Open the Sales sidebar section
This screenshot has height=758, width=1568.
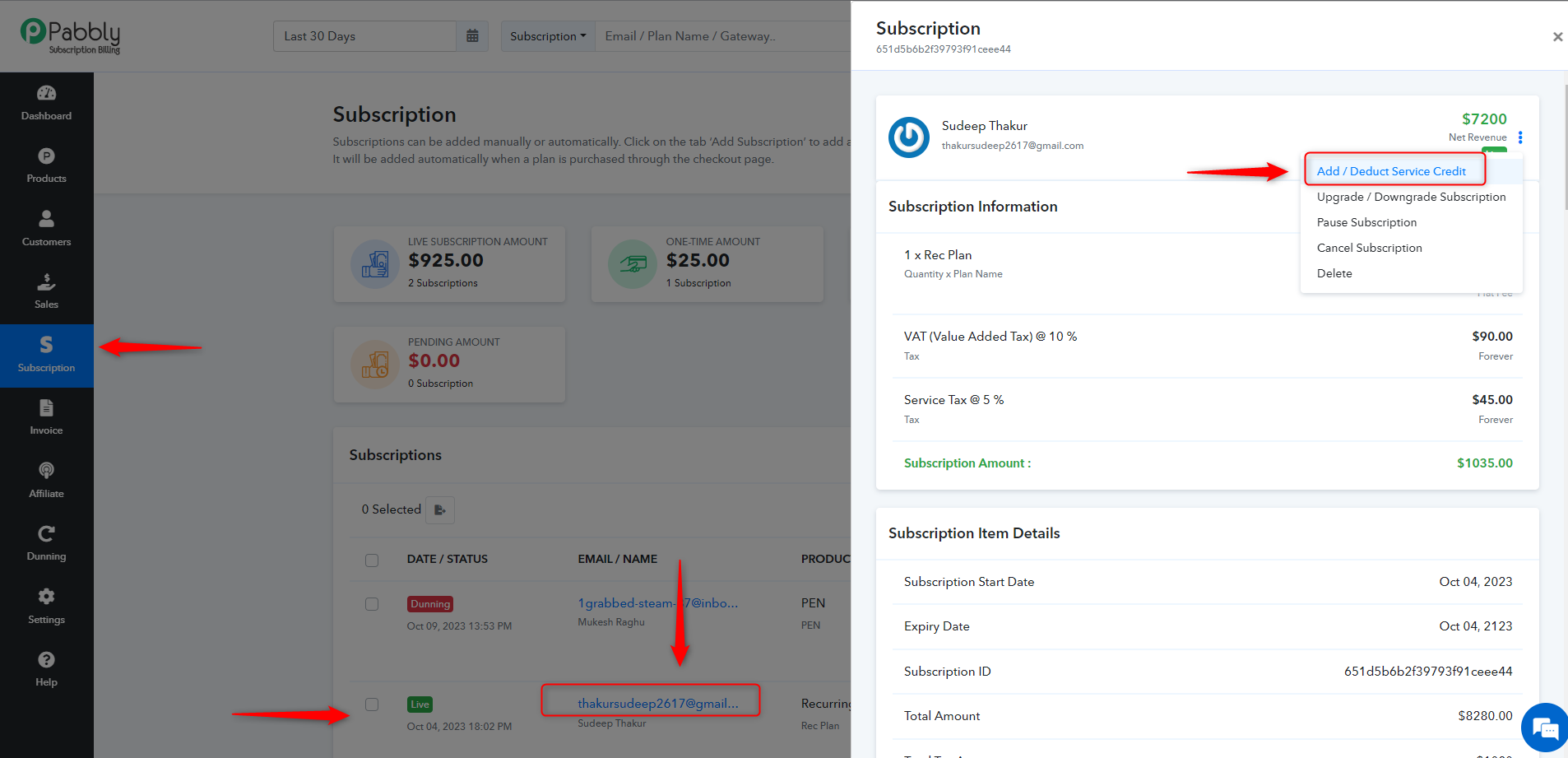tap(46, 291)
